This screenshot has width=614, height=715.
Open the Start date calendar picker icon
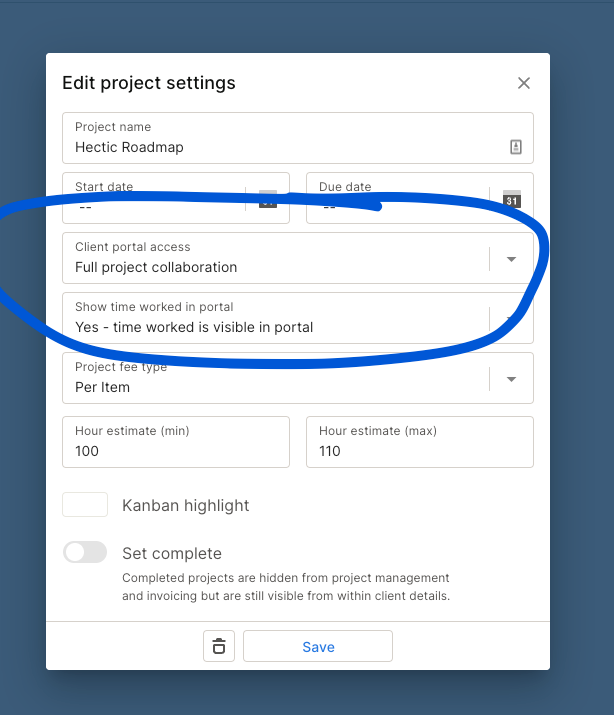click(x=268, y=199)
